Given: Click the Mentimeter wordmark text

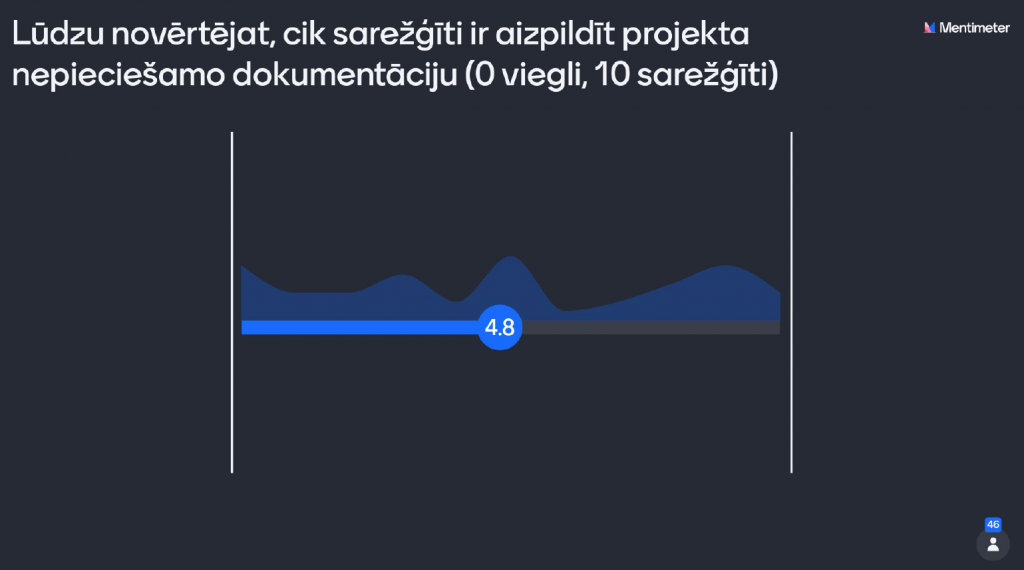Looking at the screenshot, I should pos(973,28).
